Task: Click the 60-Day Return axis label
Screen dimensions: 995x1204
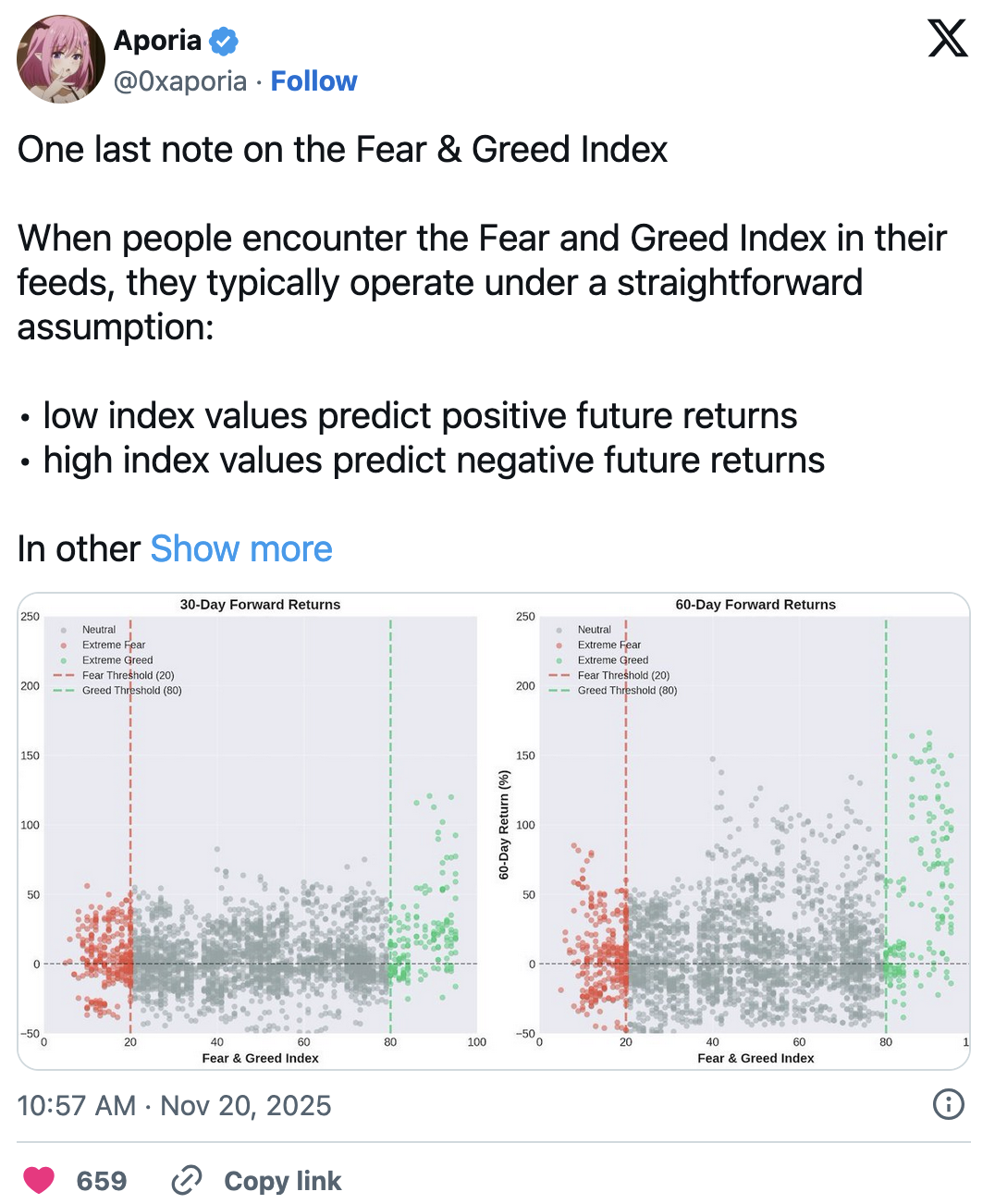Action: pyautogui.click(x=504, y=824)
